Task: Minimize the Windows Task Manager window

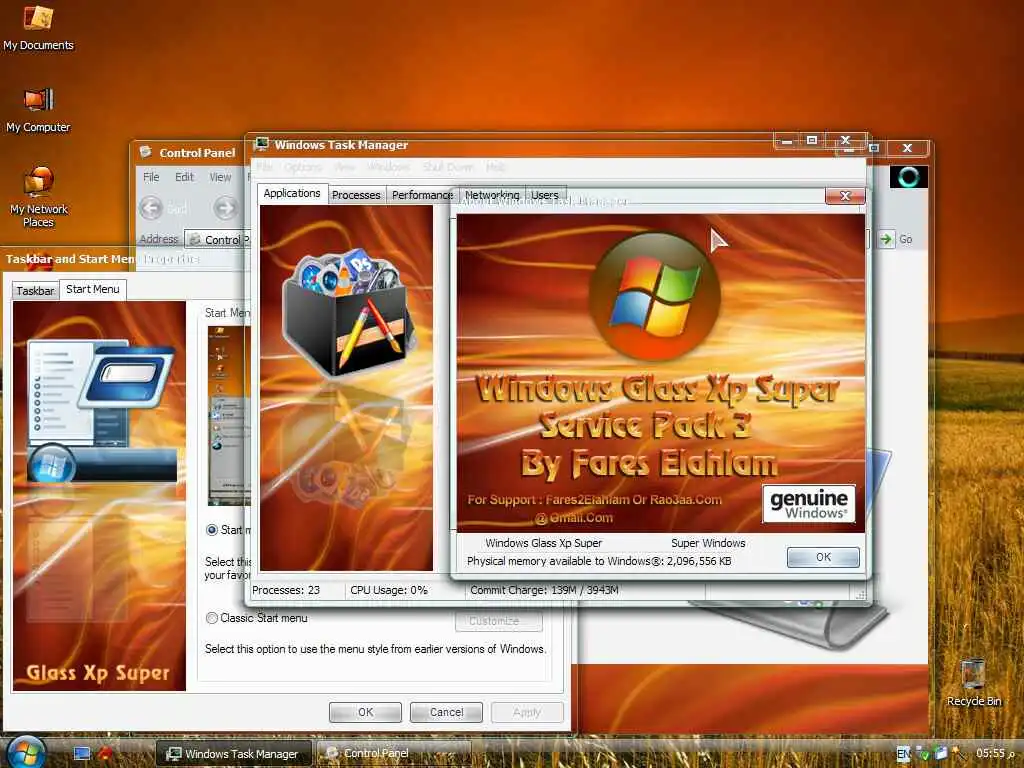Action: (787, 140)
